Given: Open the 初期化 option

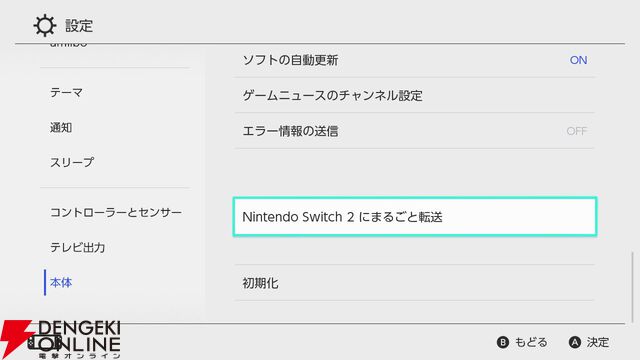Looking at the screenshot, I should coord(414,283).
